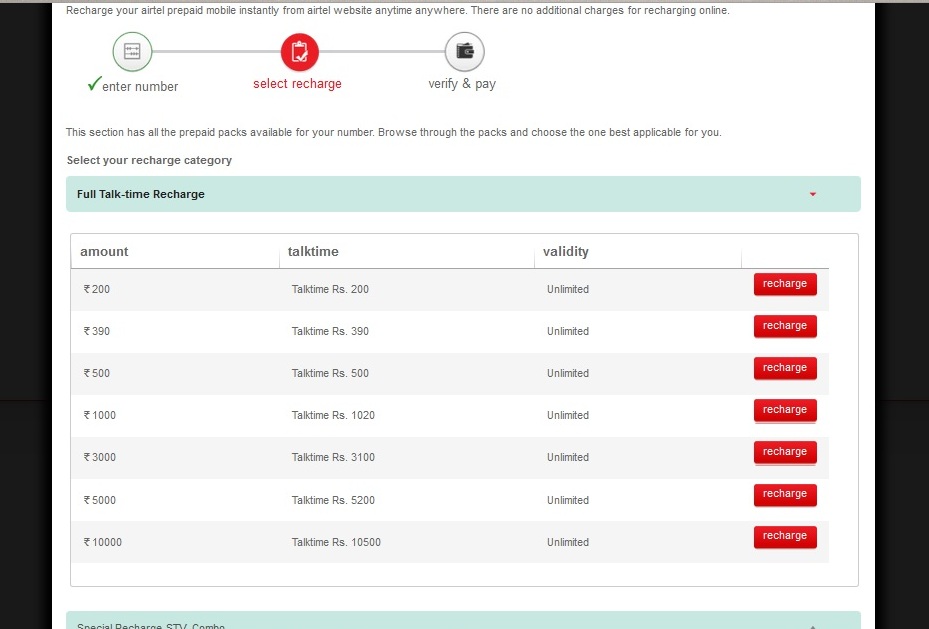Image resolution: width=929 pixels, height=629 pixels.
Task: Recharge with the ₹5000 pack
Action: pos(785,495)
